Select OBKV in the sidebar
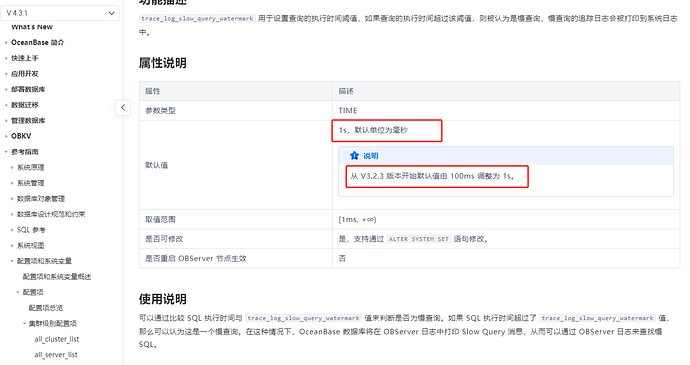Image resolution: width=690 pixels, height=365 pixels. click(21, 136)
